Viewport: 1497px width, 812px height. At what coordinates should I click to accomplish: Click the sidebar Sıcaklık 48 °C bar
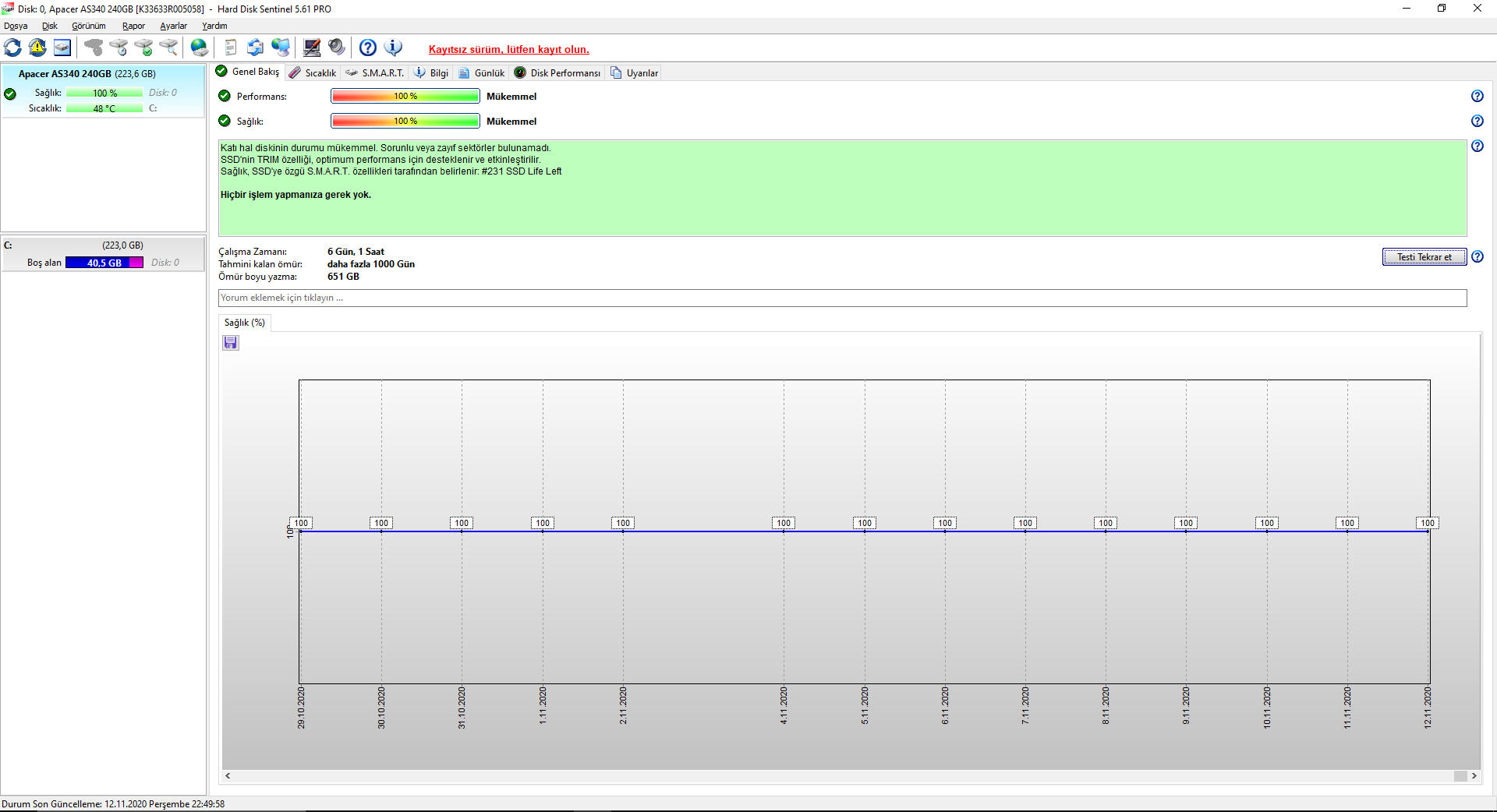click(x=104, y=108)
